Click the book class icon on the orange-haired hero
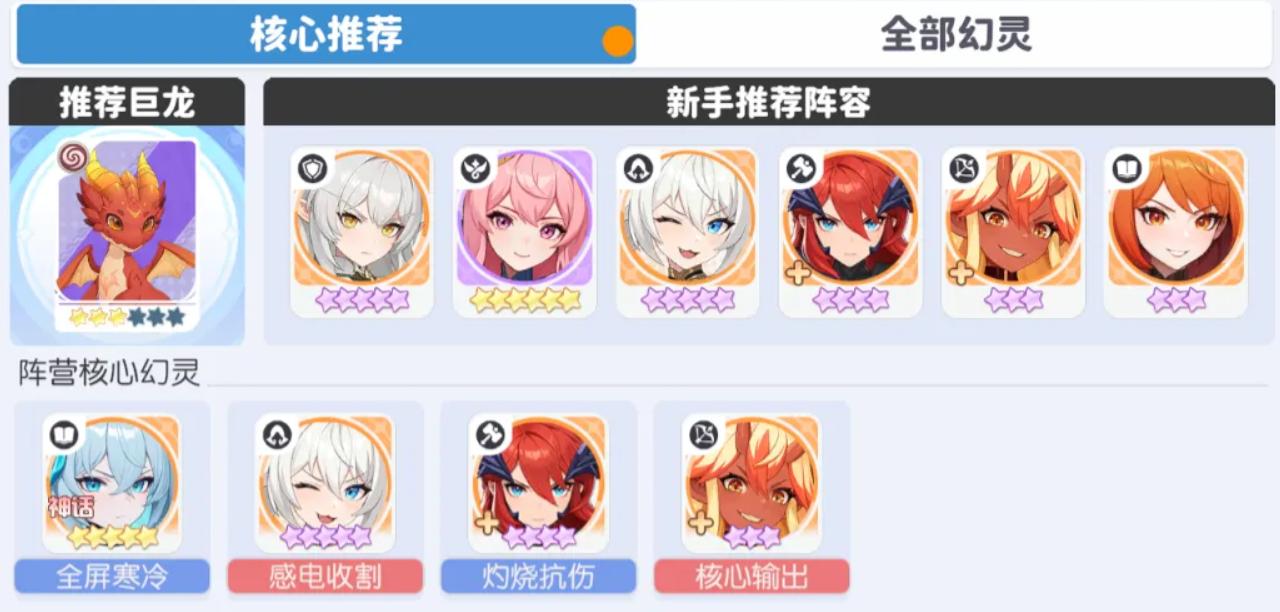The width and height of the screenshot is (1280, 612). pos(1126,170)
